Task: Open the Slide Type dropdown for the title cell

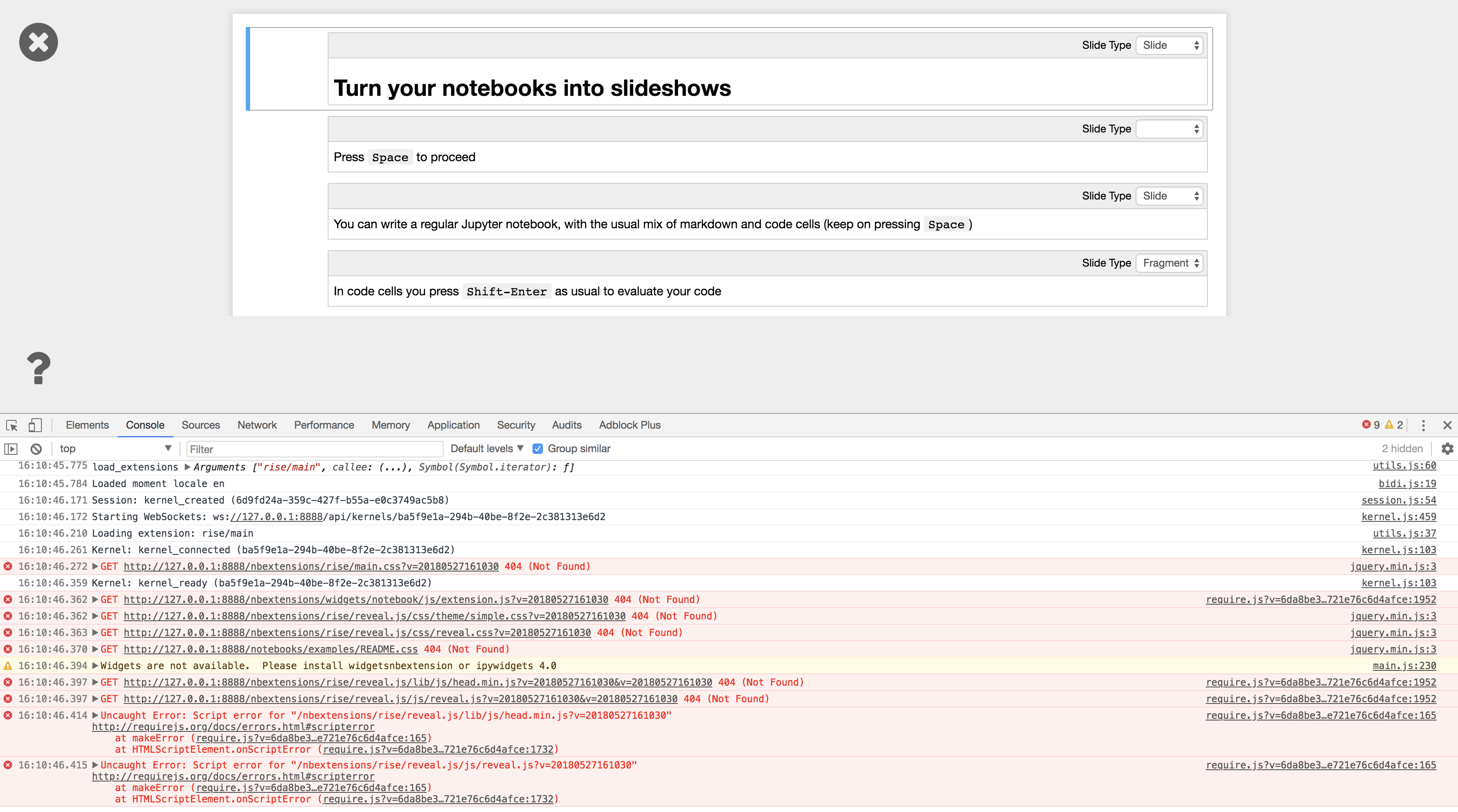Action: (1170, 45)
